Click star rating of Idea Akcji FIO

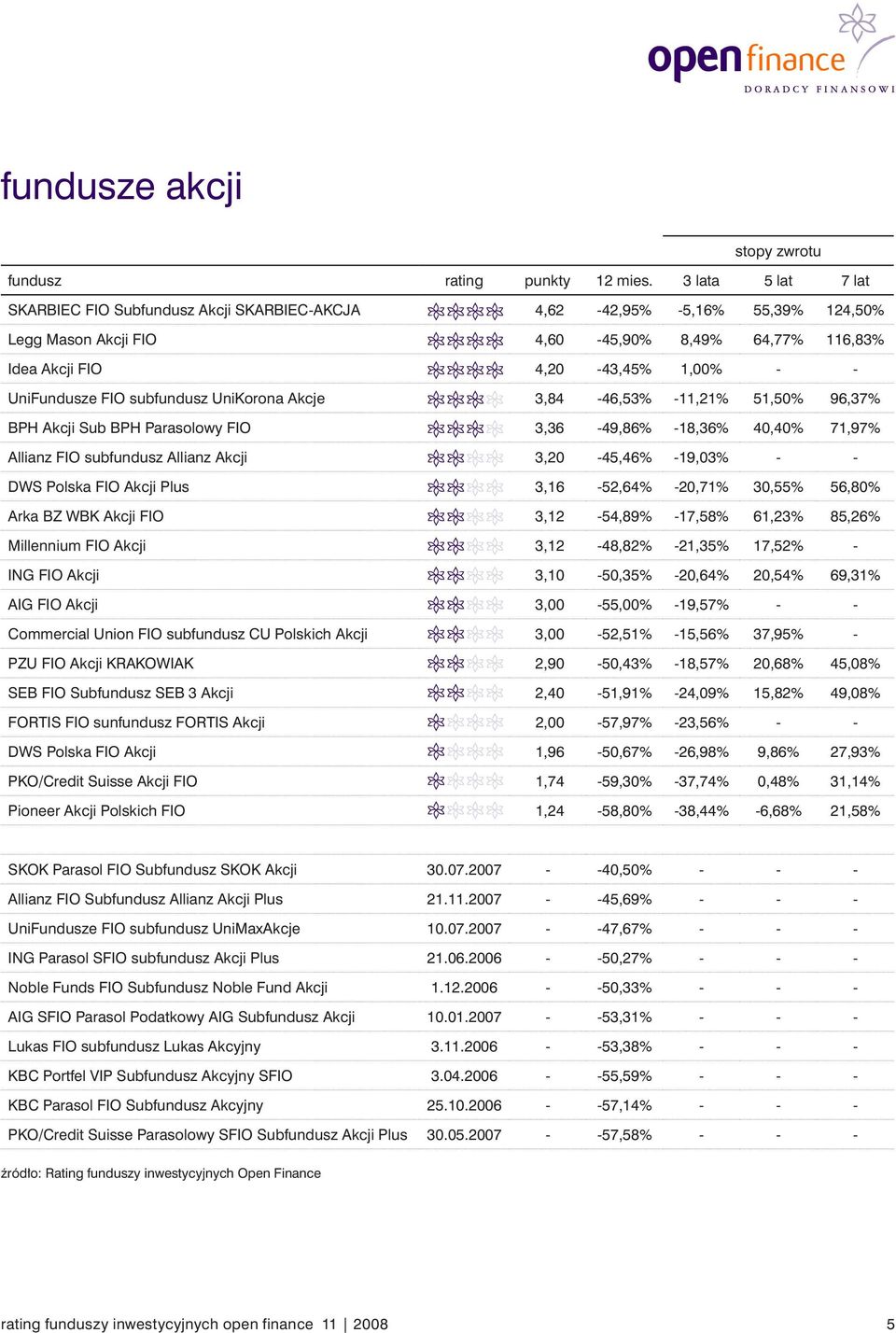[x=466, y=370]
